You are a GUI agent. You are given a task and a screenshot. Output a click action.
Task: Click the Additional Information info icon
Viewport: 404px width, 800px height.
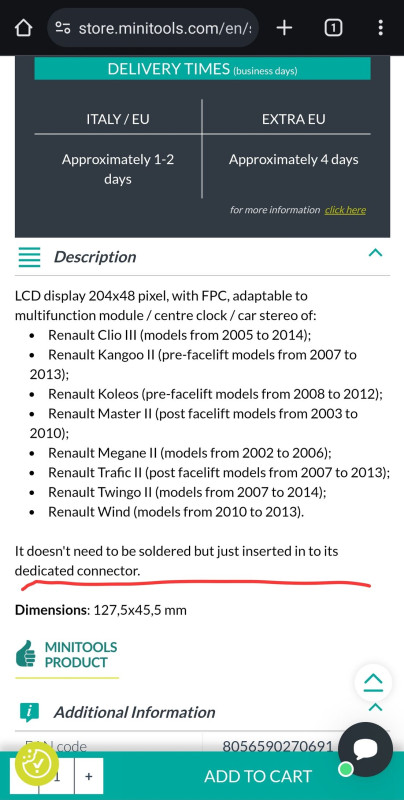(x=30, y=712)
